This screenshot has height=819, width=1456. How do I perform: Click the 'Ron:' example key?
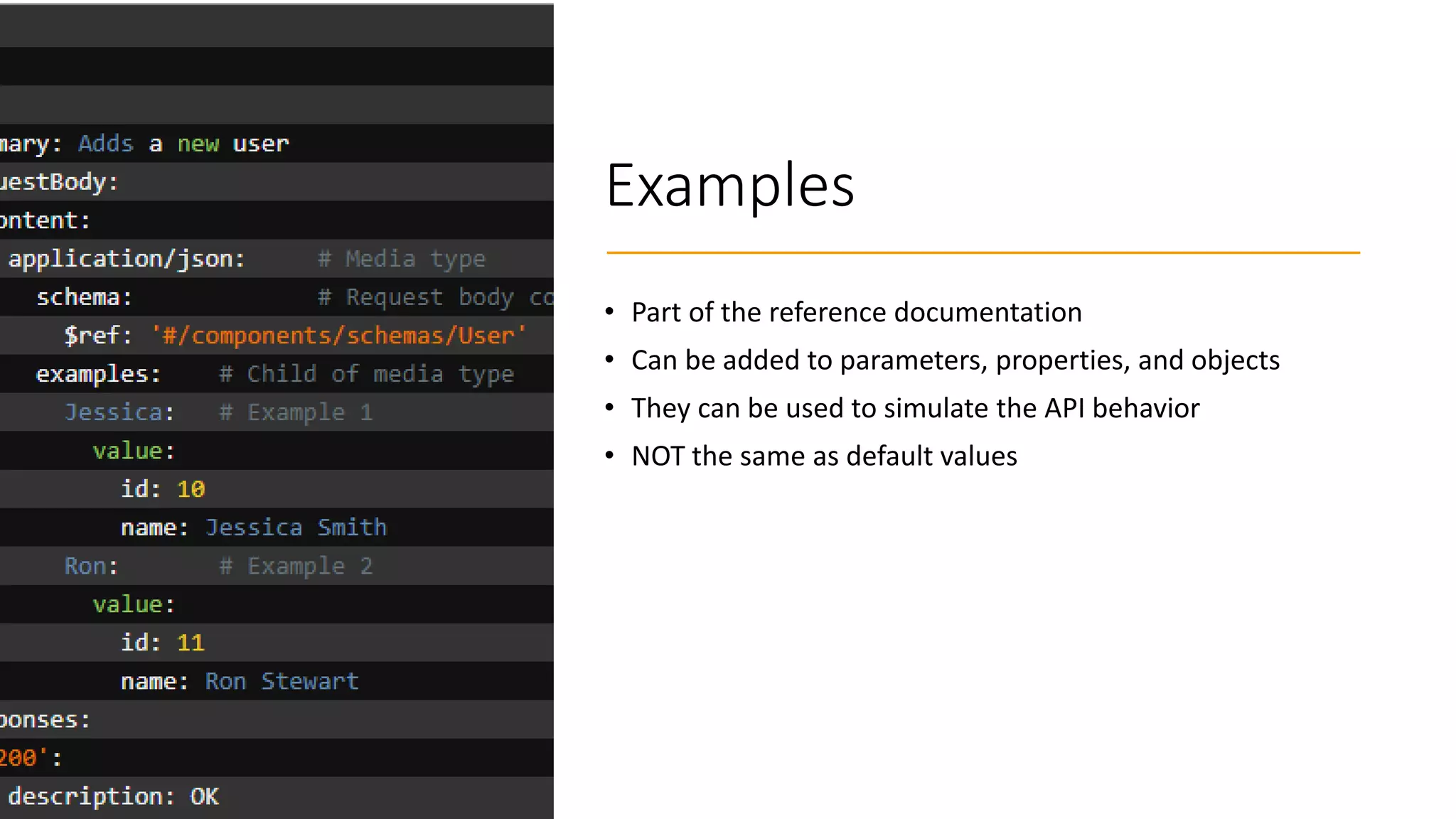point(91,566)
